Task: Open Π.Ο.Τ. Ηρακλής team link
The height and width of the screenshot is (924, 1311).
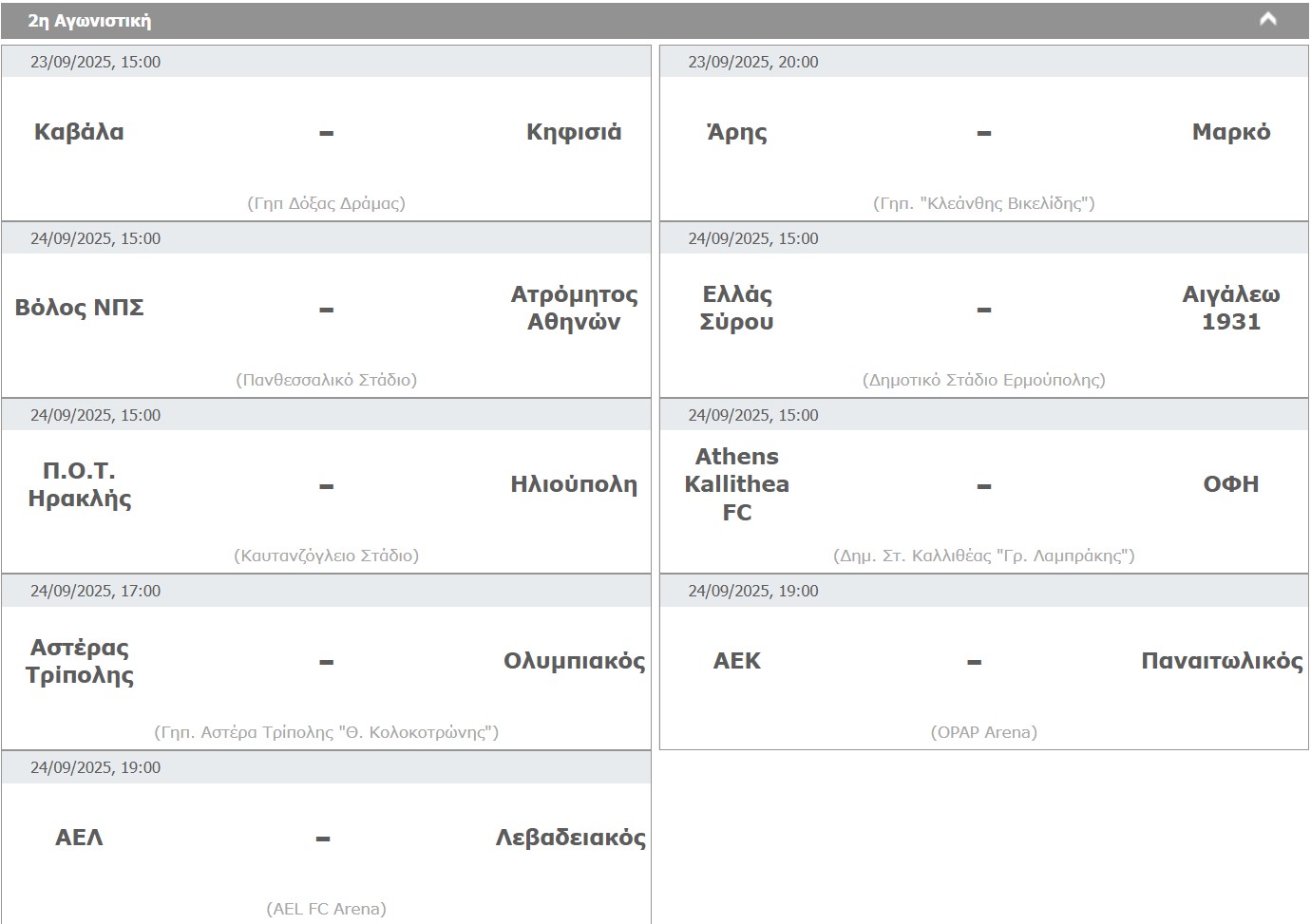Action: click(x=80, y=484)
